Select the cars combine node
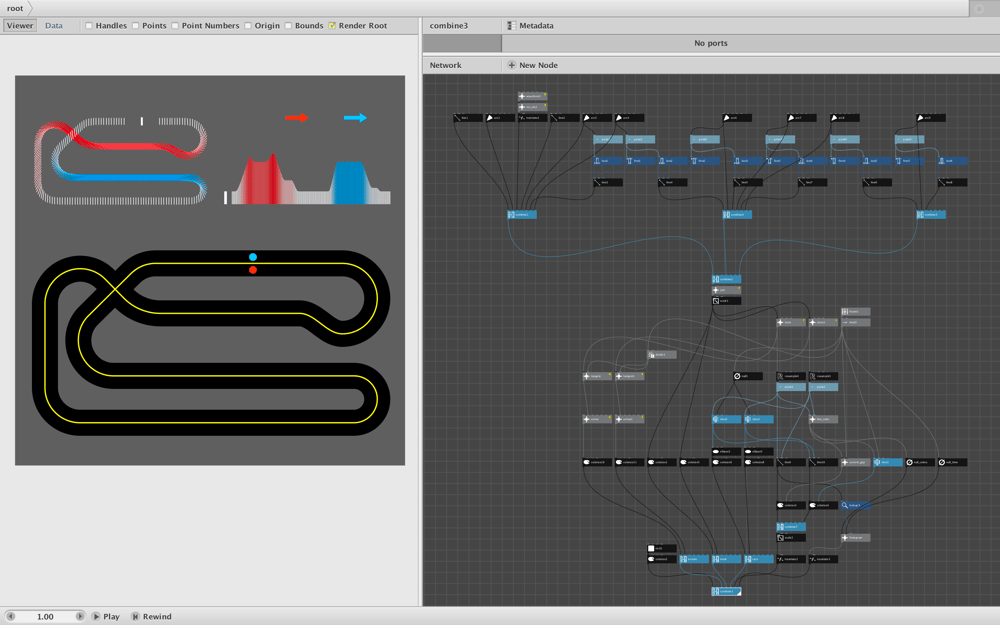Viewport: 1000px width, 625px height. 759,559
